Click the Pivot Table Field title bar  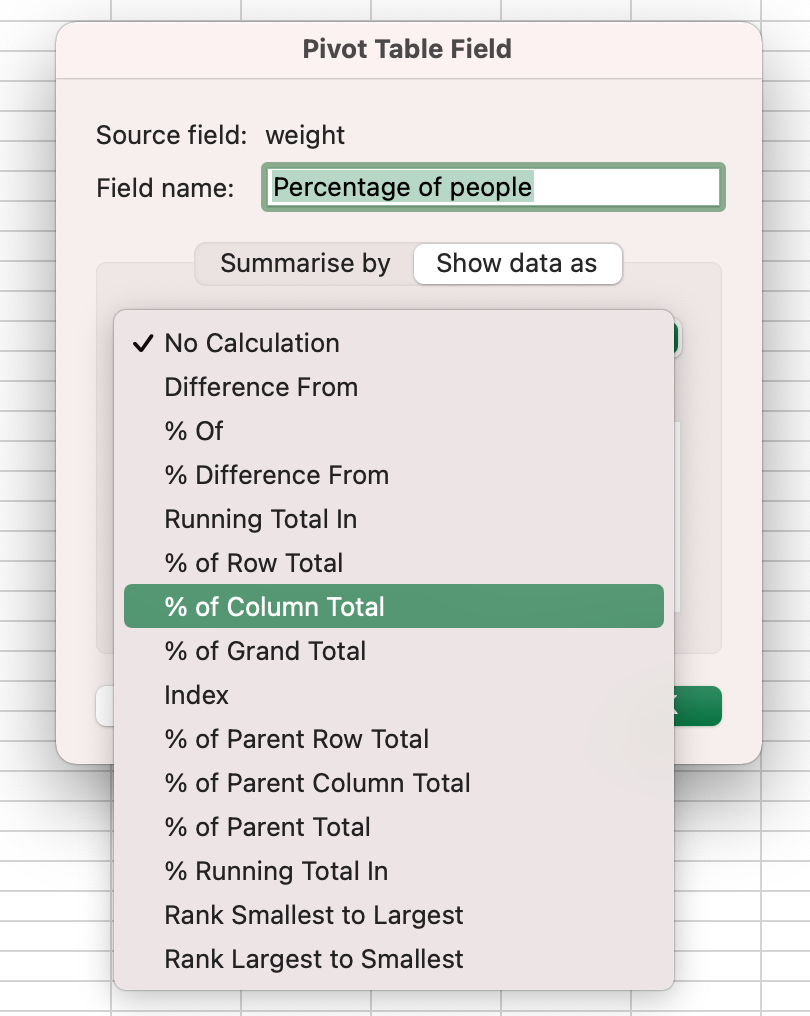(x=407, y=49)
